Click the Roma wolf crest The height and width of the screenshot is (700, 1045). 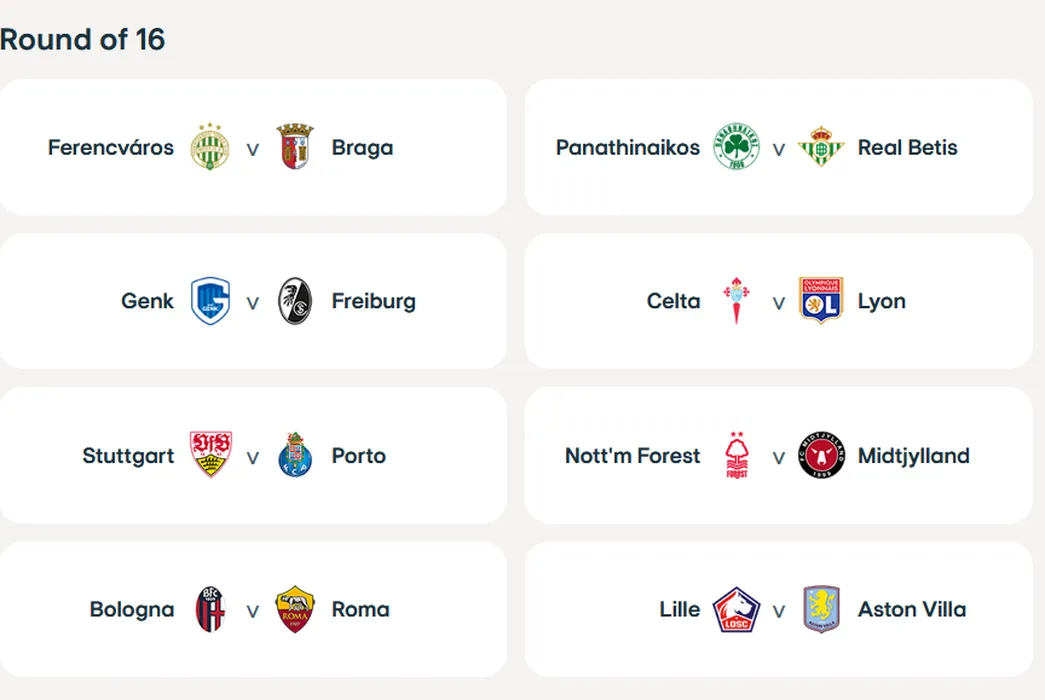click(x=295, y=609)
